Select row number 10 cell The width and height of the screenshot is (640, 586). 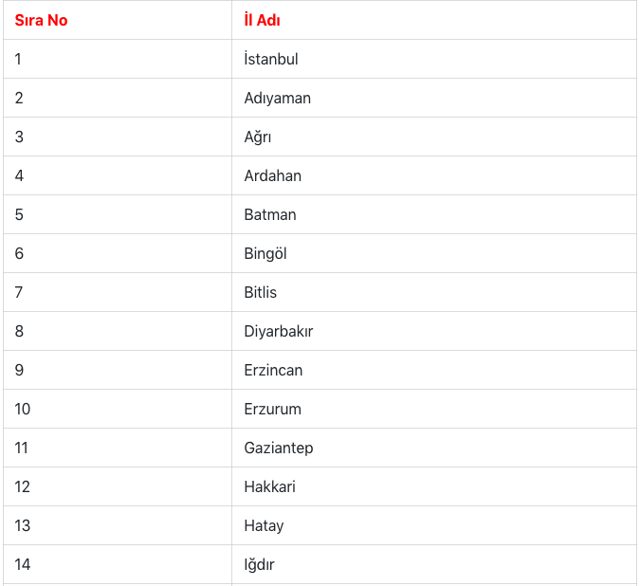coord(22,409)
